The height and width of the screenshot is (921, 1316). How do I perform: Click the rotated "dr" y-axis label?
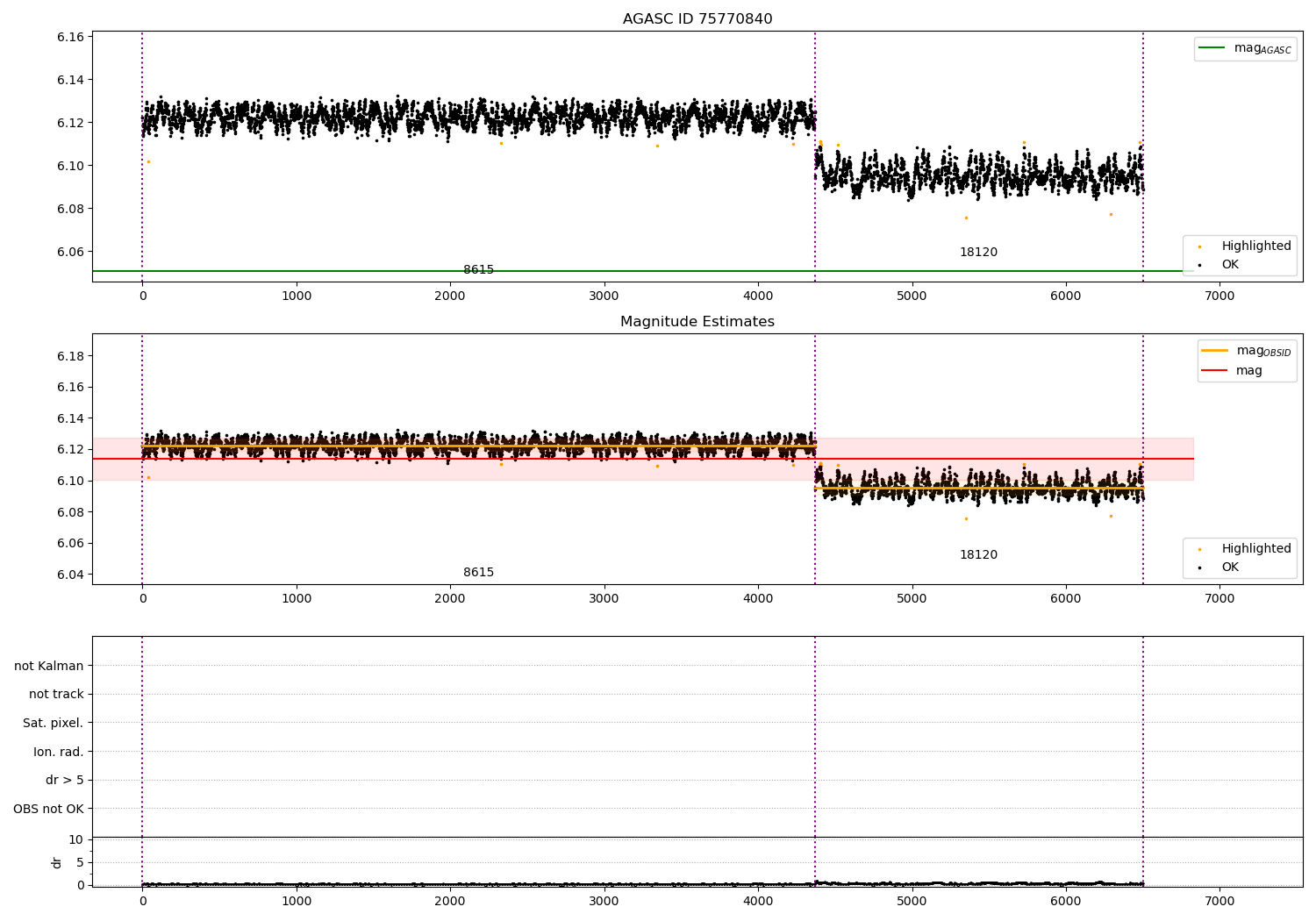click(x=57, y=862)
